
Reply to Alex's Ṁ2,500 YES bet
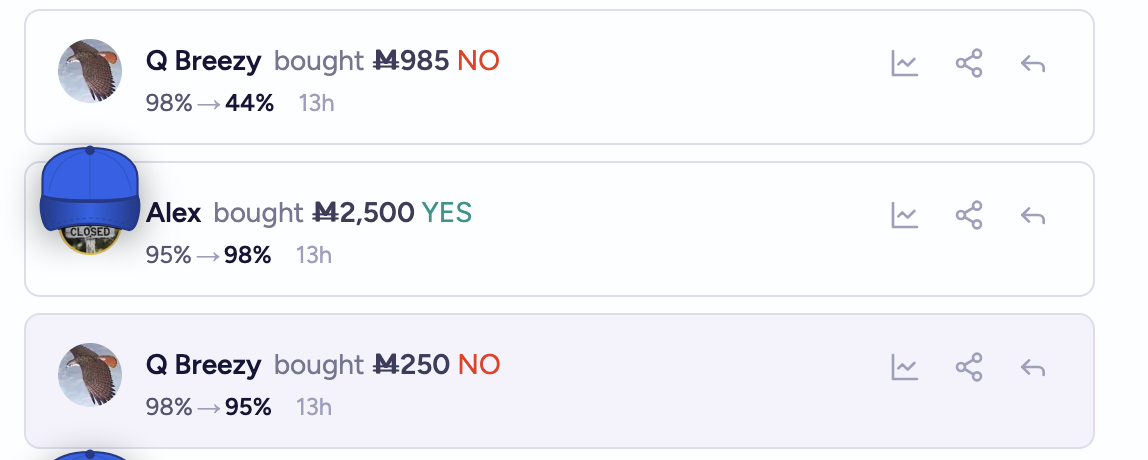click(1032, 216)
